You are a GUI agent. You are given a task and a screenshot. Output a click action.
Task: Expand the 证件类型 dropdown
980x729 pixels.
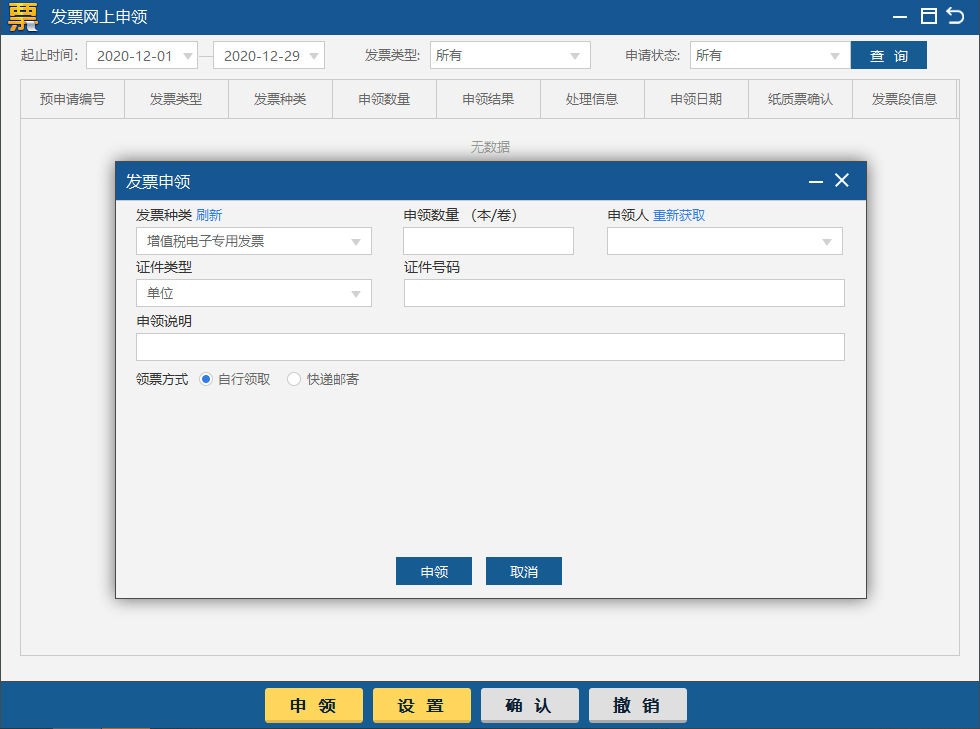click(x=253, y=293)
